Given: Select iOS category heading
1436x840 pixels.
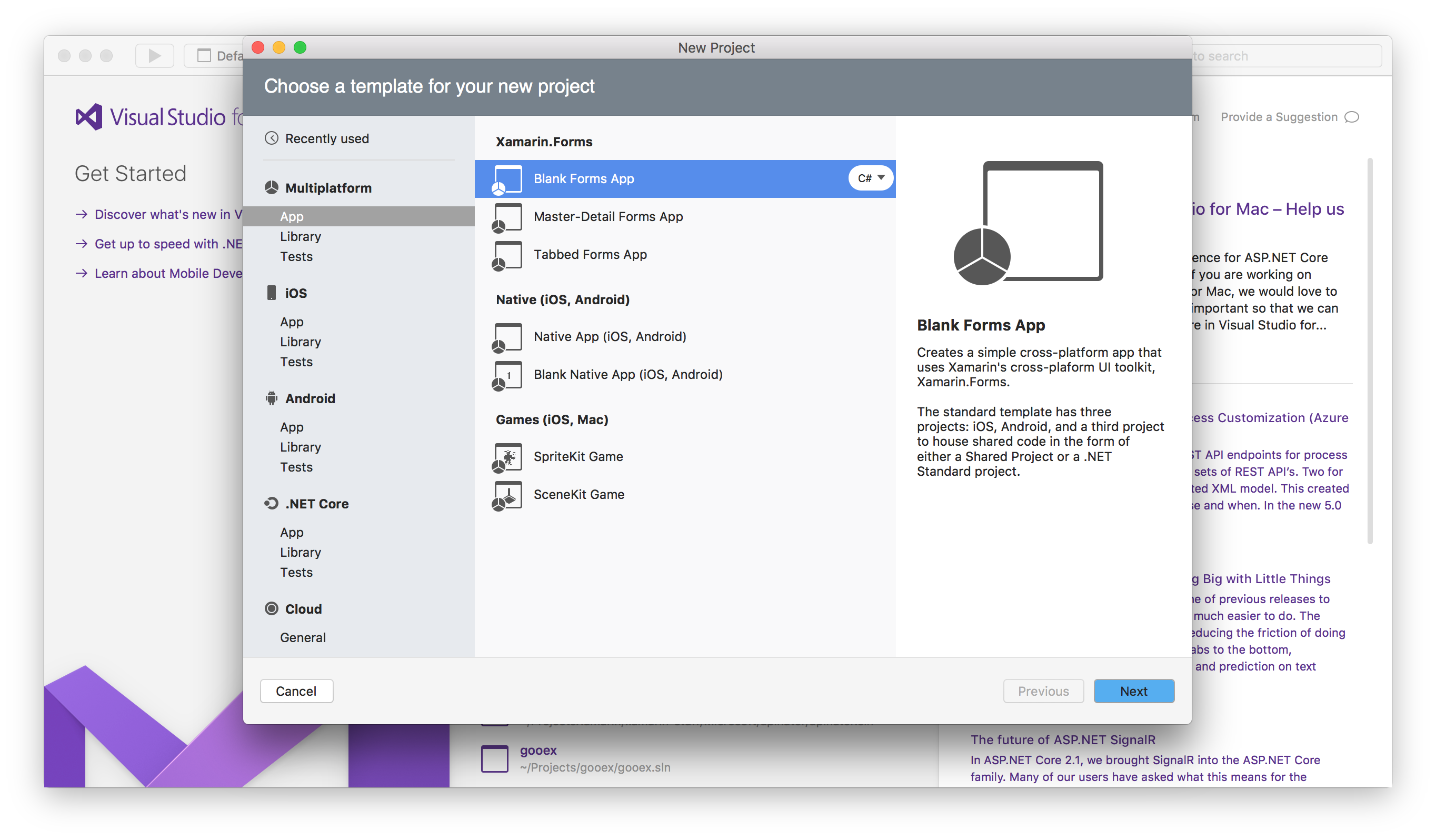Looking at the screenshot, I should [296, 293].
